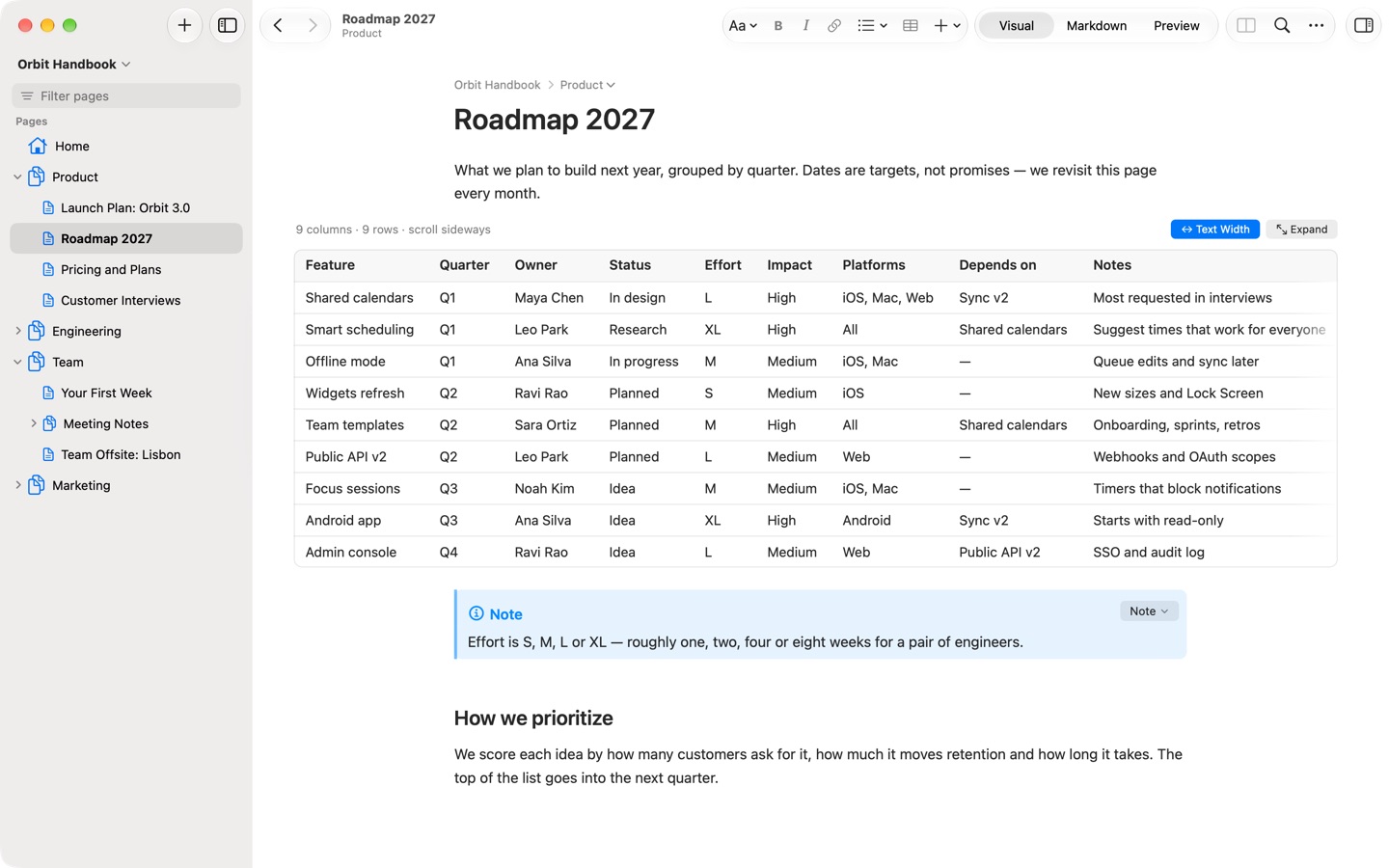Open the Your First Week page
The width and height of the screenshot is (1389, 868).
[x=126, y=393]
